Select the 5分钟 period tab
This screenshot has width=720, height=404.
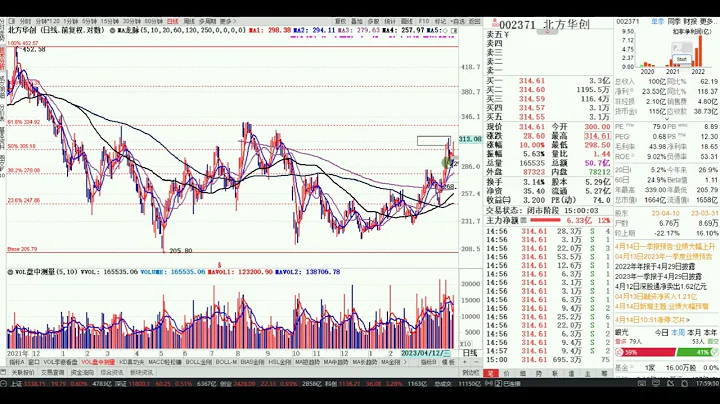tap(89, 22)
